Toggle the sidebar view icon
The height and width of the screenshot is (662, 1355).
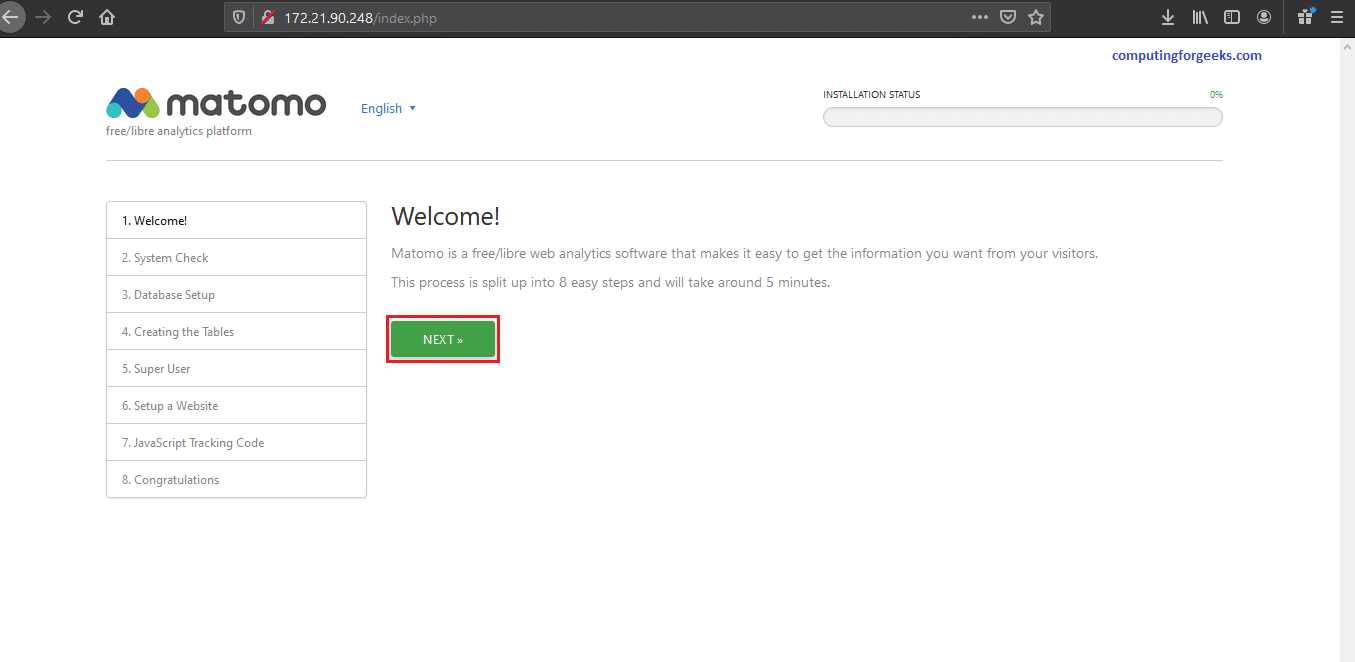tap(1232, 17)
